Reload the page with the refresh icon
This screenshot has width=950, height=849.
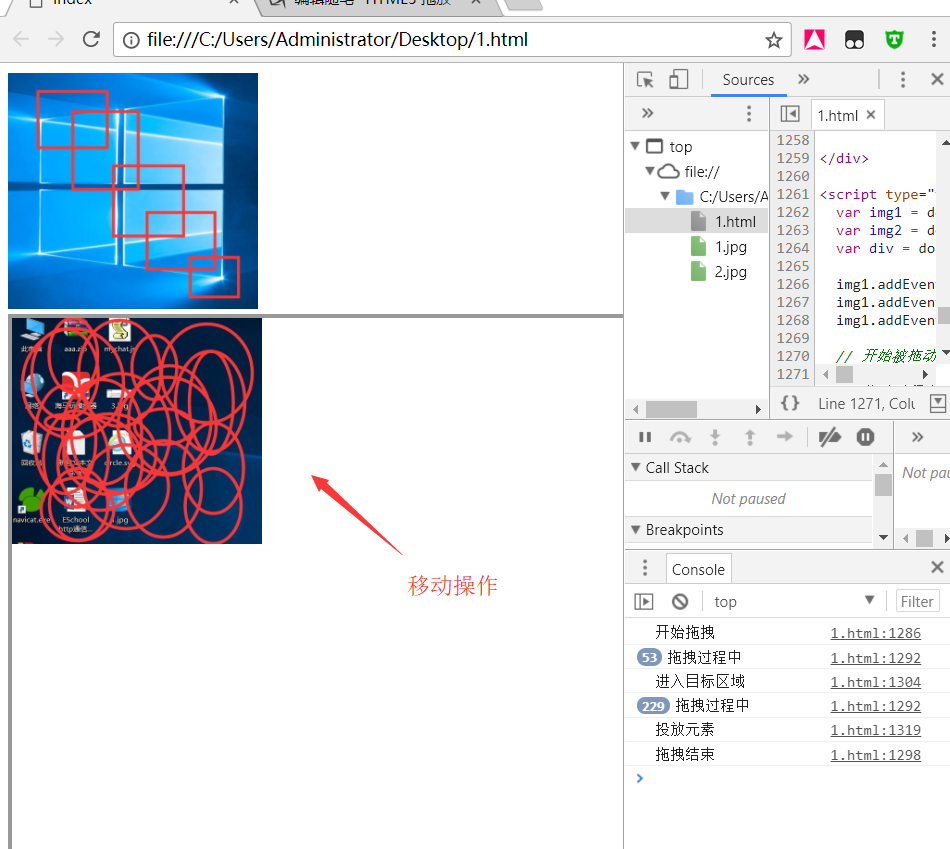coord(91,39)
